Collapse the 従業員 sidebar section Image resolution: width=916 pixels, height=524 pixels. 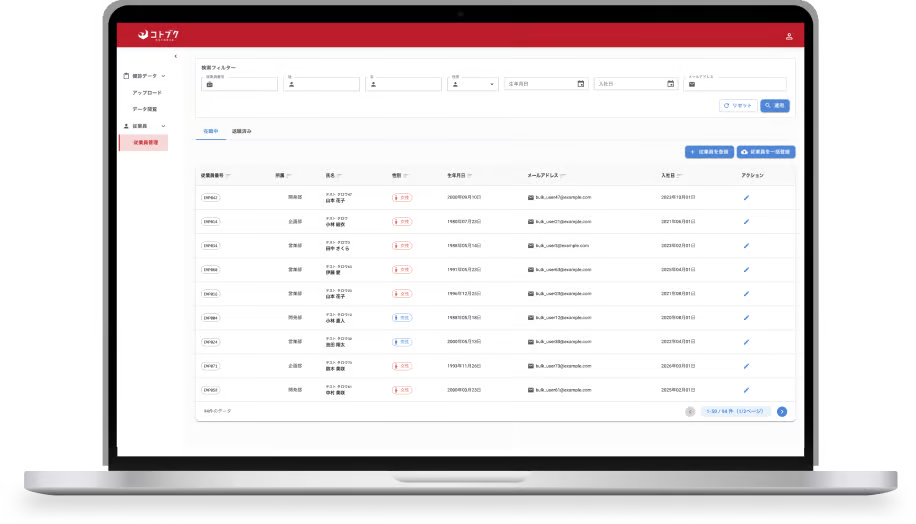click(x=163, y=126)
